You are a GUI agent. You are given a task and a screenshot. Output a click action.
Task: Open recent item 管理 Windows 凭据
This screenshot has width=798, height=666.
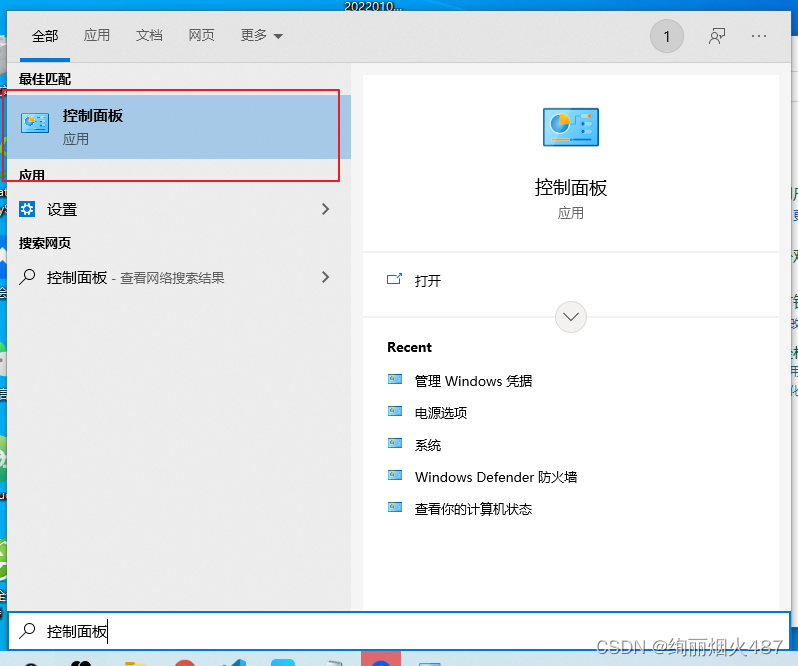click(x=473, y=381)
